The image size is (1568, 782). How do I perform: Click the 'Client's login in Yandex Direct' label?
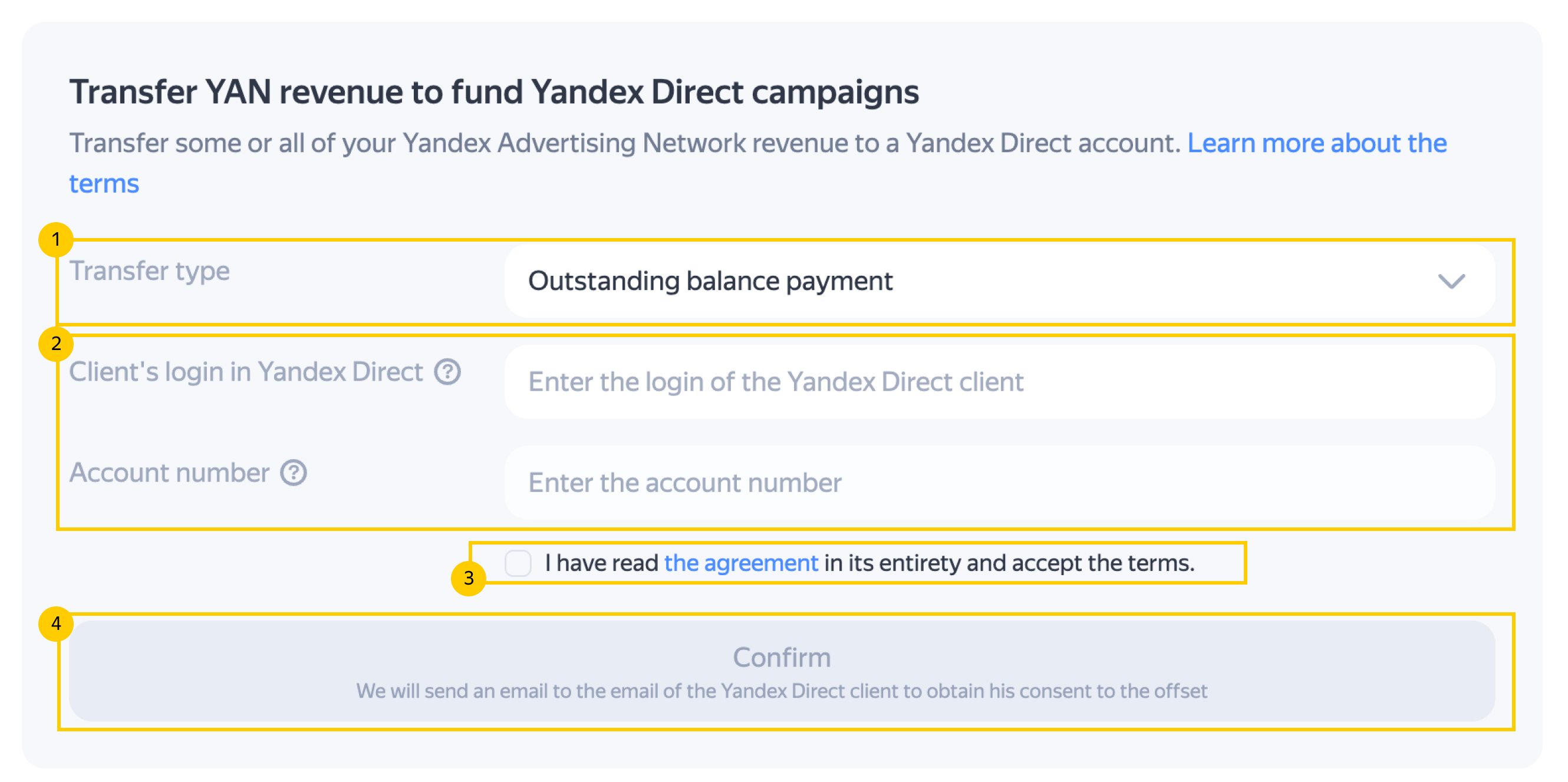click(x=246, y=372)
